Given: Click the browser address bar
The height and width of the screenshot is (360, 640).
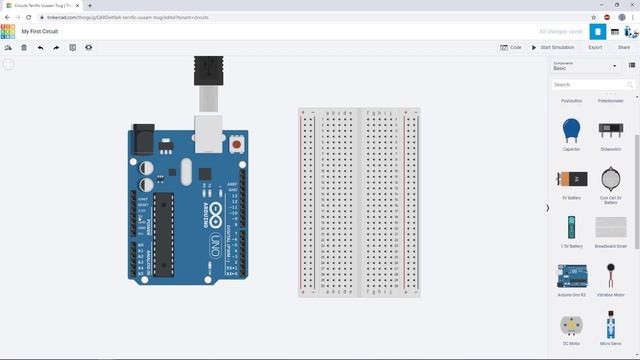Looking at the screenshot, I should pos(310,17).
